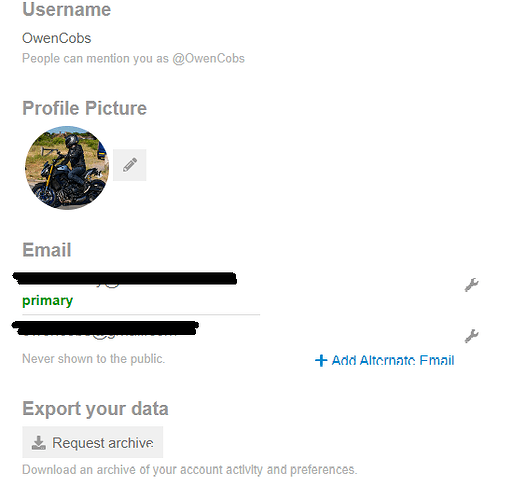Add an alternate email via the link
This screenshot has height=500, width=513.
(385, 360)
